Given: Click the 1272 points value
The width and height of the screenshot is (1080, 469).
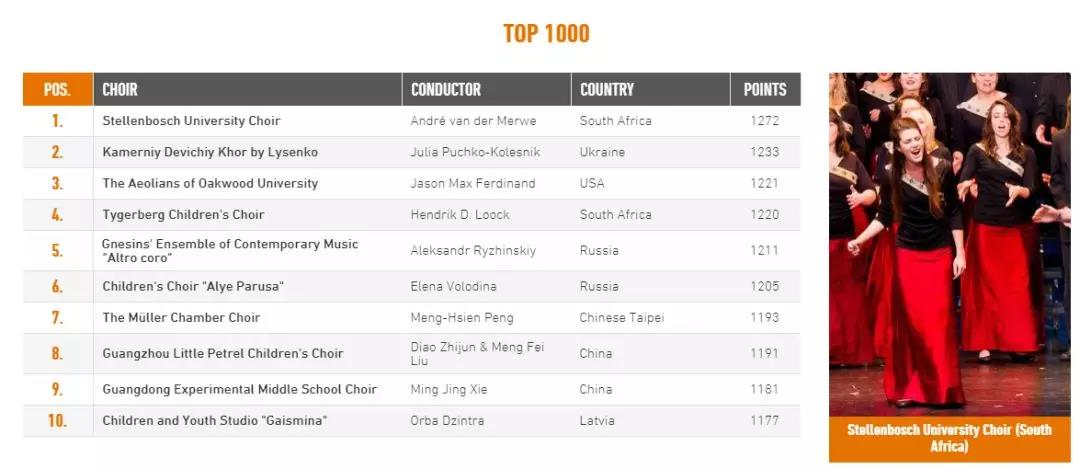Looking at the screenshot, I should pos(765,121).
